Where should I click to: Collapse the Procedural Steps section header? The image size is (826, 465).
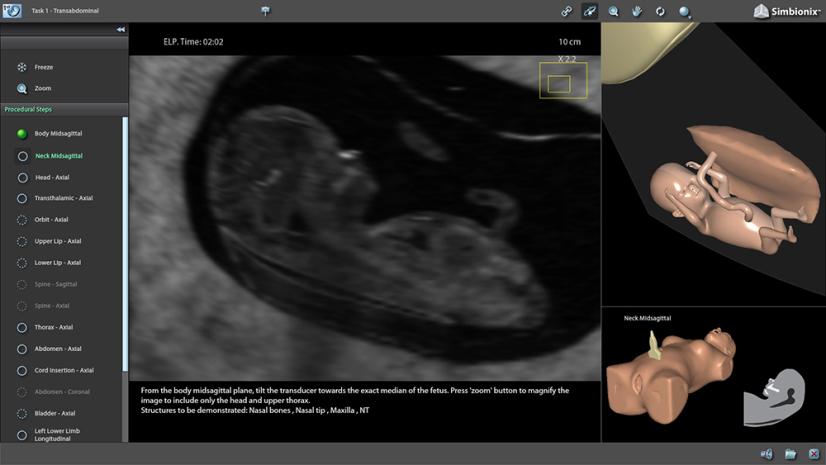[x=62, y=108]
